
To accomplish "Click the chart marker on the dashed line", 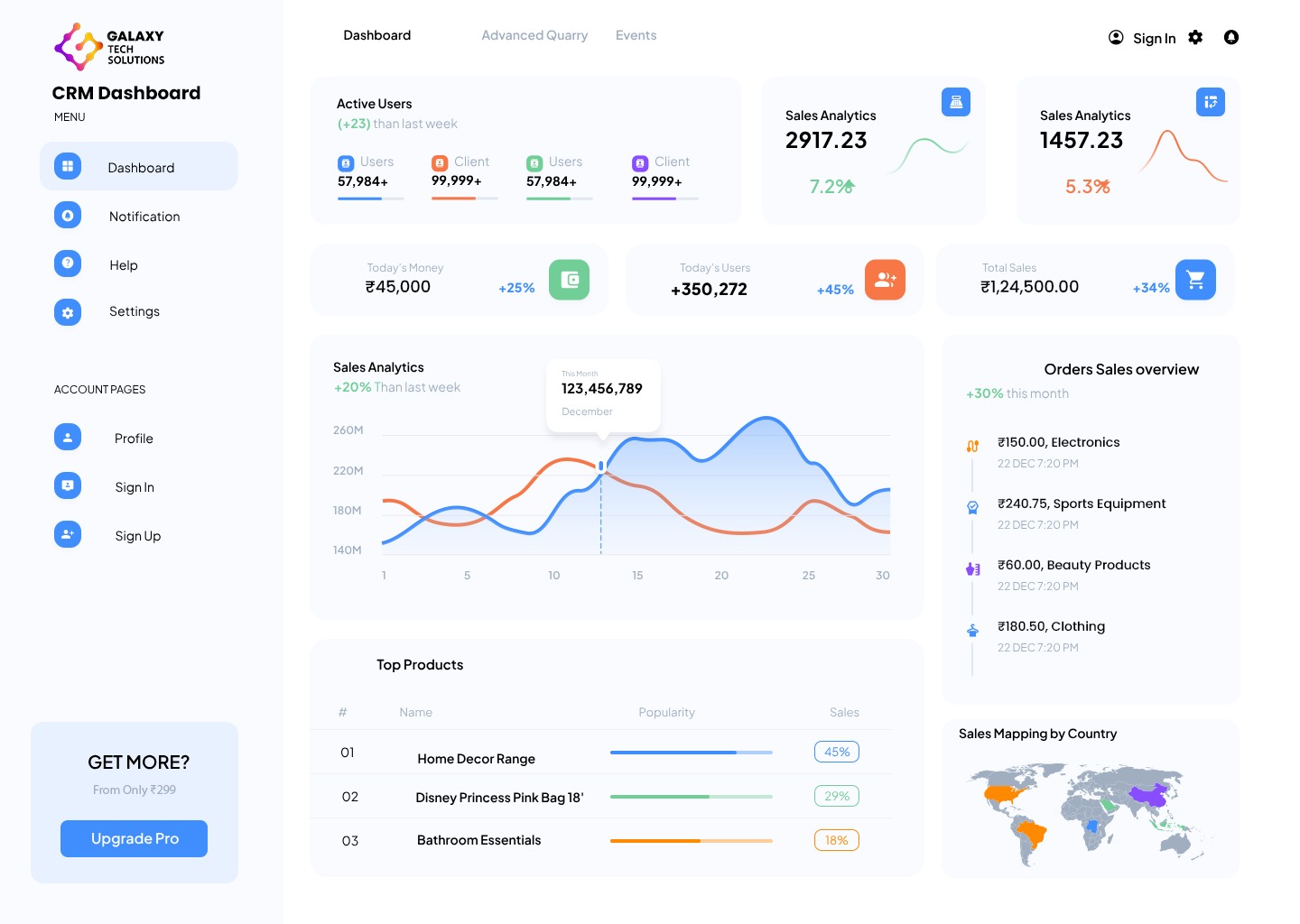I will tap(601, 466).
